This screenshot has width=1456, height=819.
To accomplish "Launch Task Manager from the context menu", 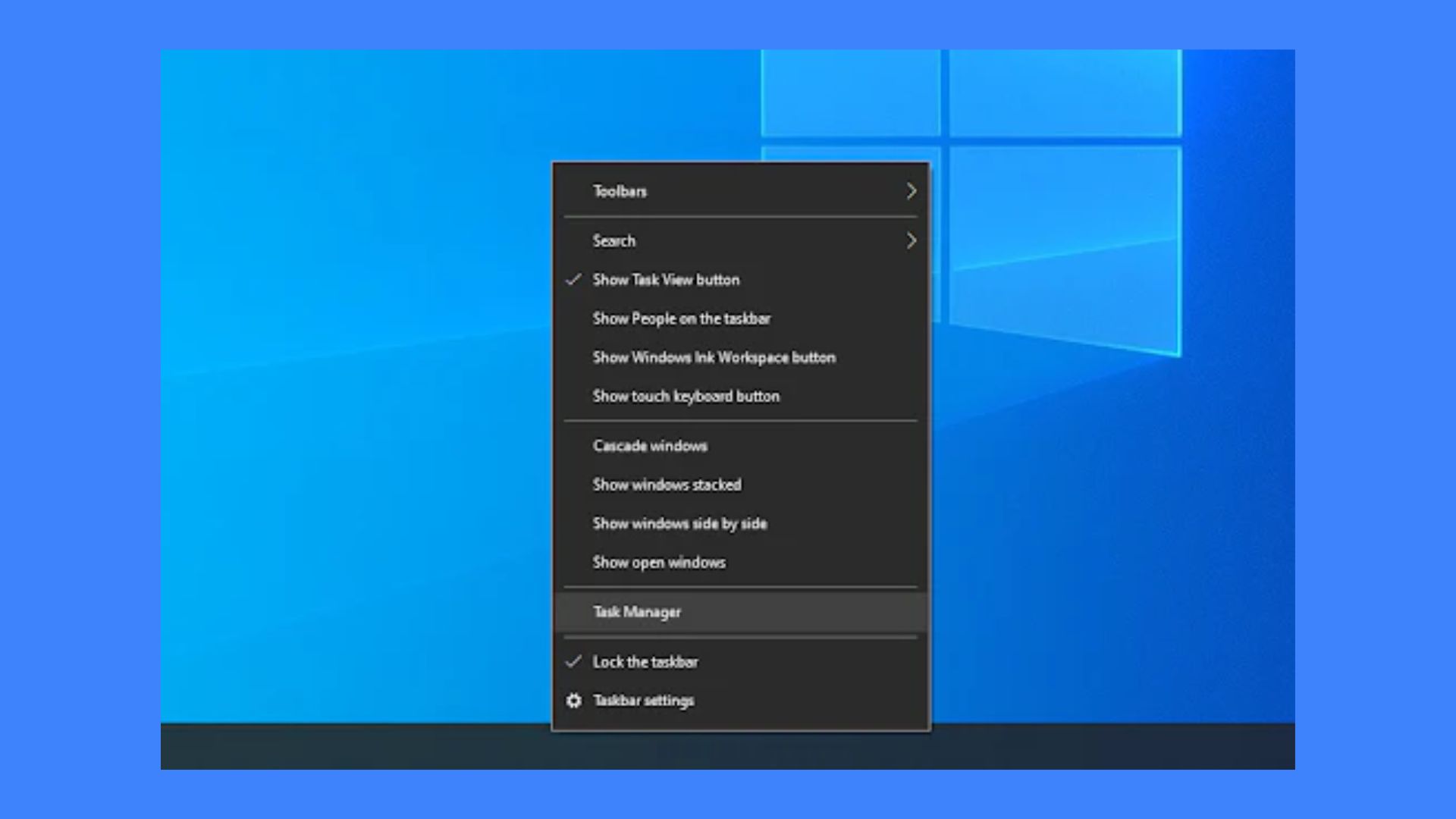I will (x=741, y=612).
